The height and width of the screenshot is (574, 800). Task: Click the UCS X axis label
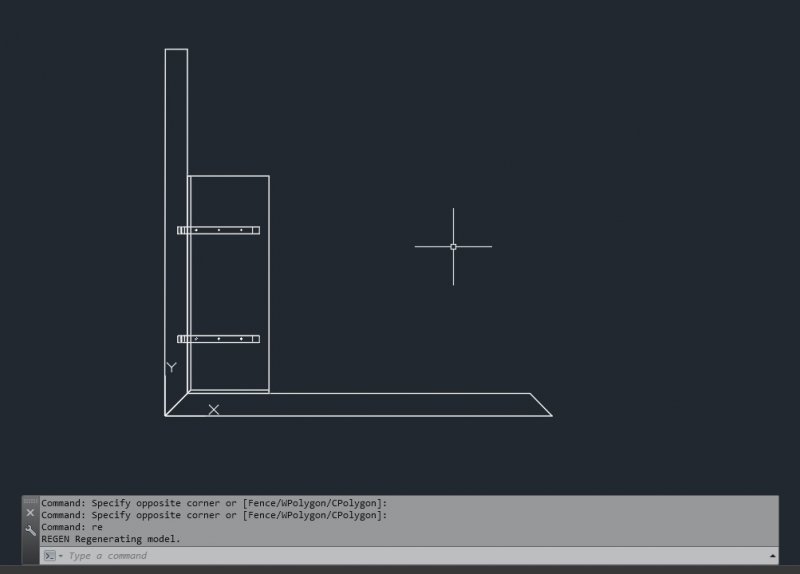tap(214, 410)
